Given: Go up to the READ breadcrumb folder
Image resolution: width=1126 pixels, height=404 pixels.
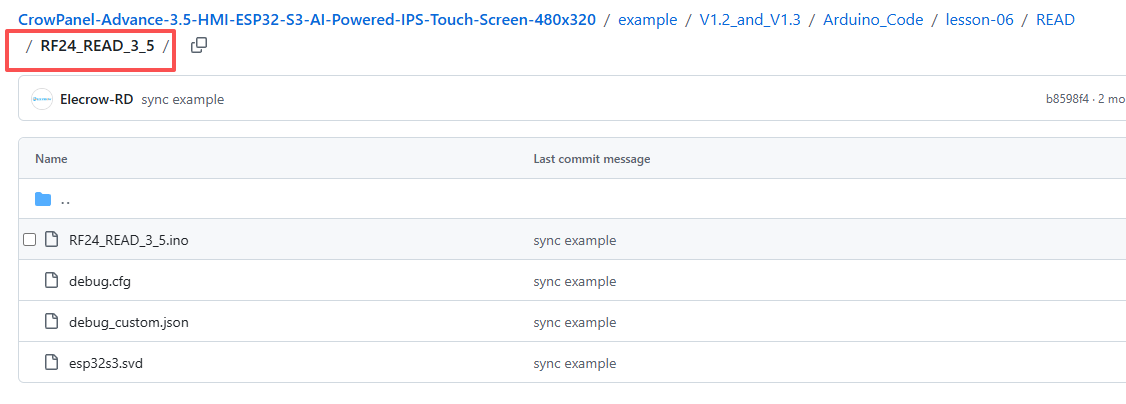Looking at the screenshot, I should point(1056,19).
